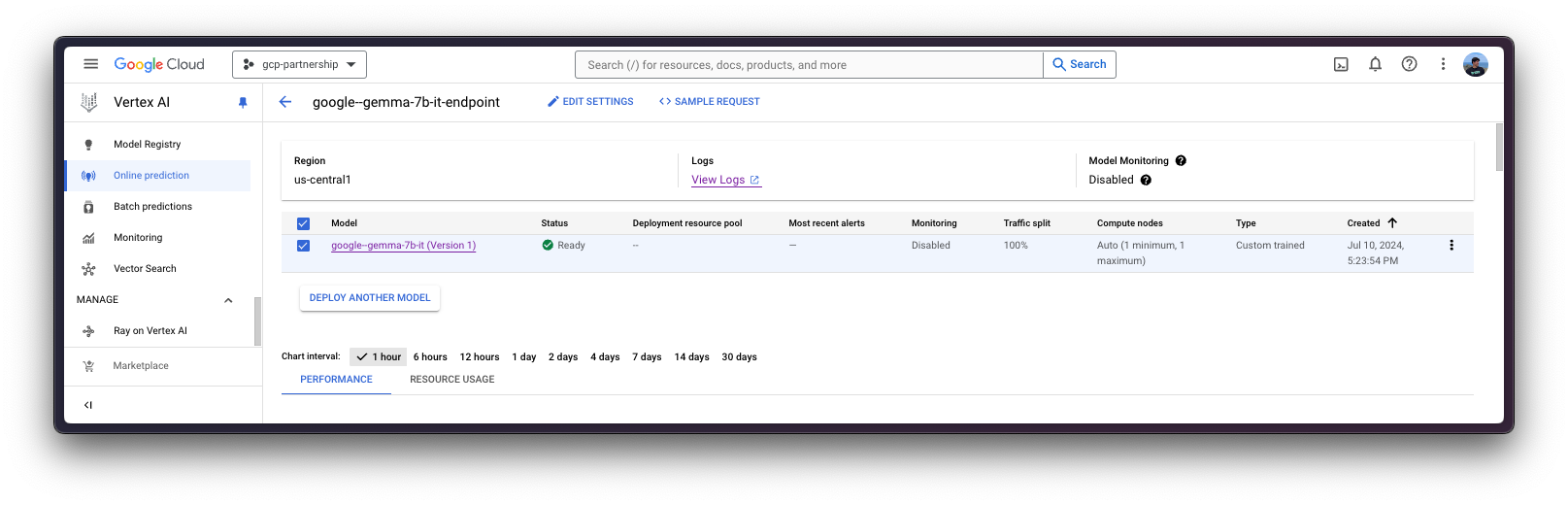Screen dimensions: 1568x505
Task: Click the Model column header
Action: point(344,223)
